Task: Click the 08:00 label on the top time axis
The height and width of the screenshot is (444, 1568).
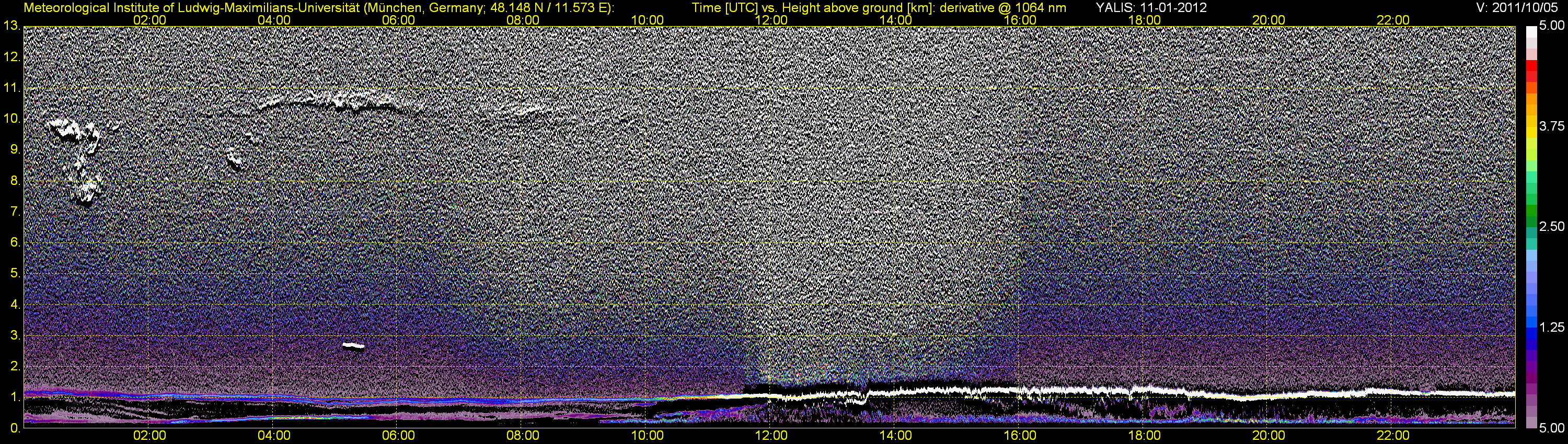Action: (523, 20)
